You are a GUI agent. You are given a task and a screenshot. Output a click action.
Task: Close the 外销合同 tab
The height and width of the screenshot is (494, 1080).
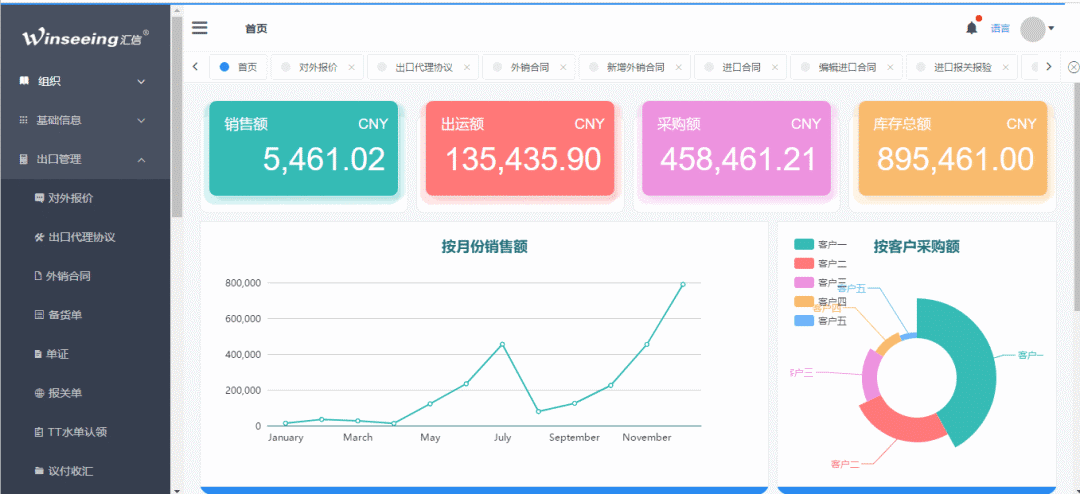tap(563, 67)
